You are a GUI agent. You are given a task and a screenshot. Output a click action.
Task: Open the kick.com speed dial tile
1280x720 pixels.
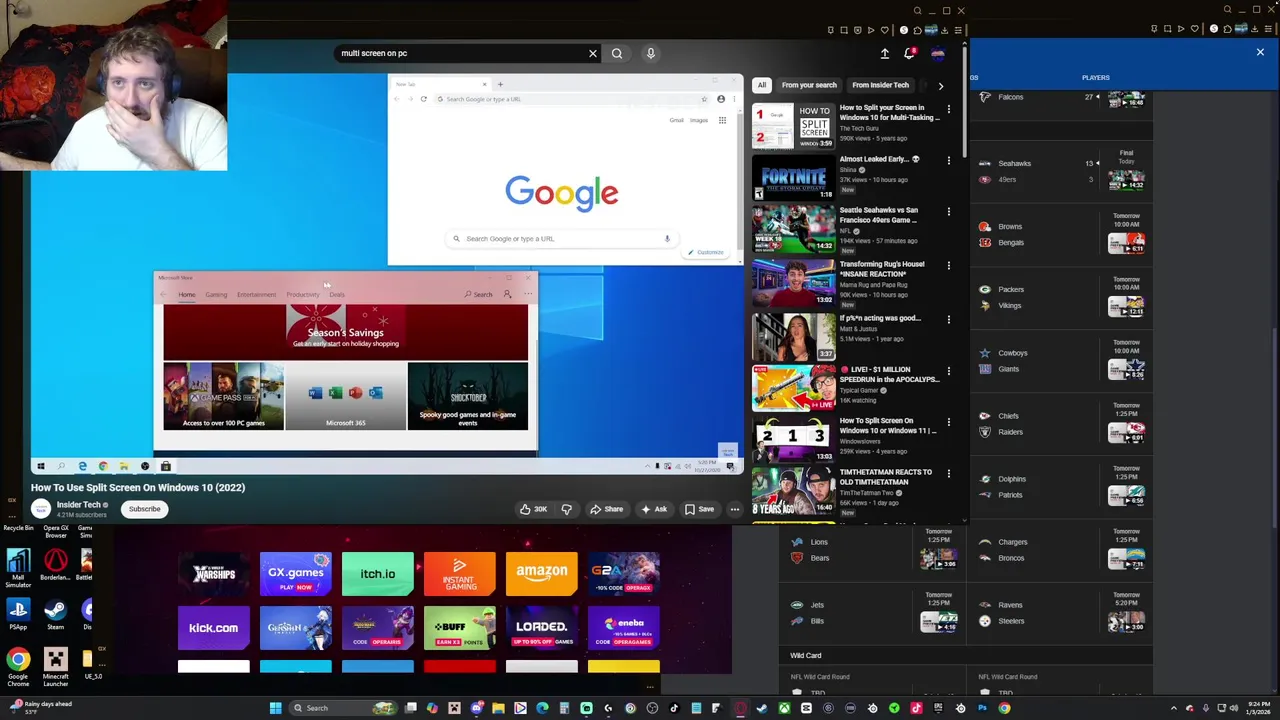214,627
